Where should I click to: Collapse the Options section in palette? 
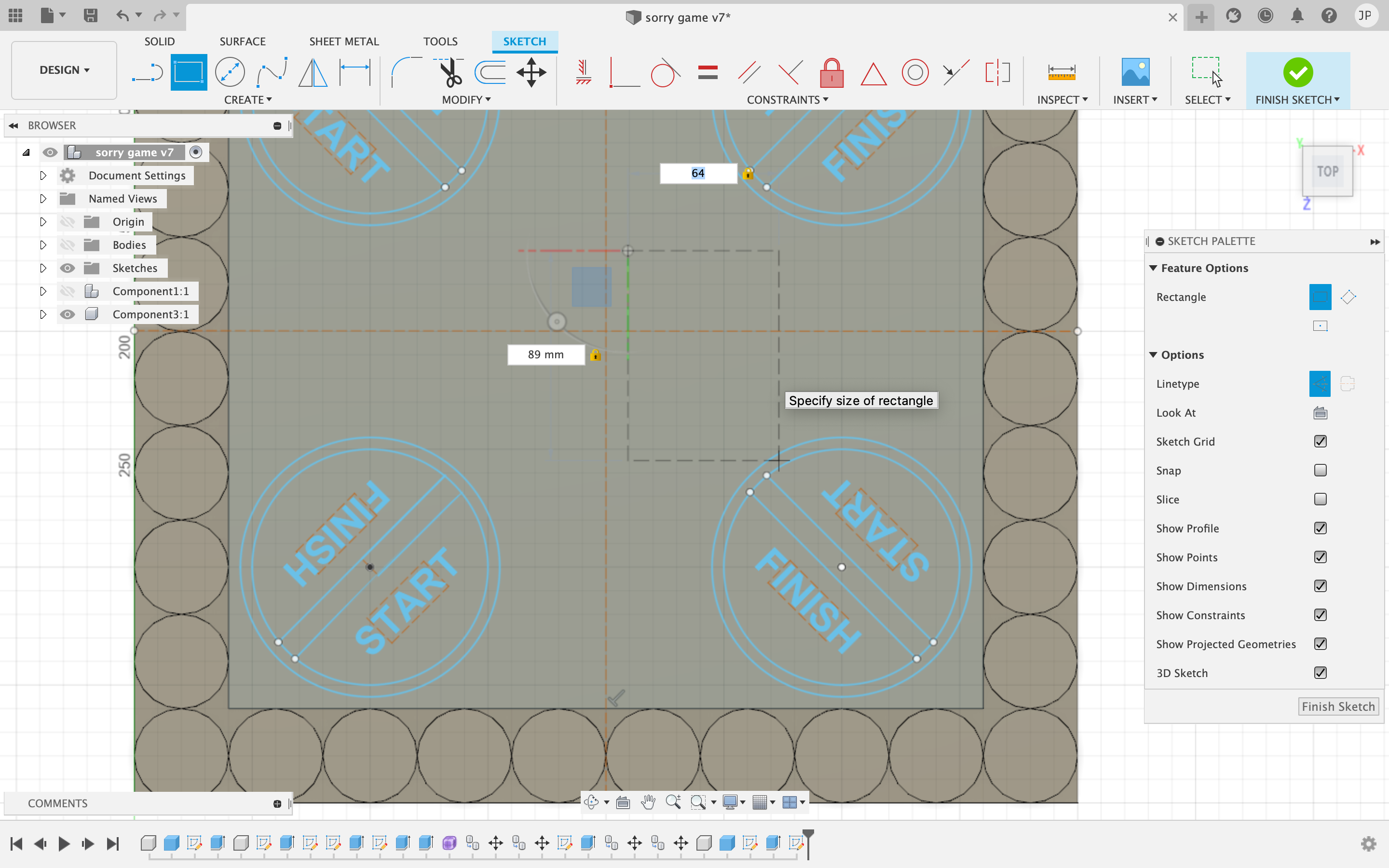coord(1153,355)
